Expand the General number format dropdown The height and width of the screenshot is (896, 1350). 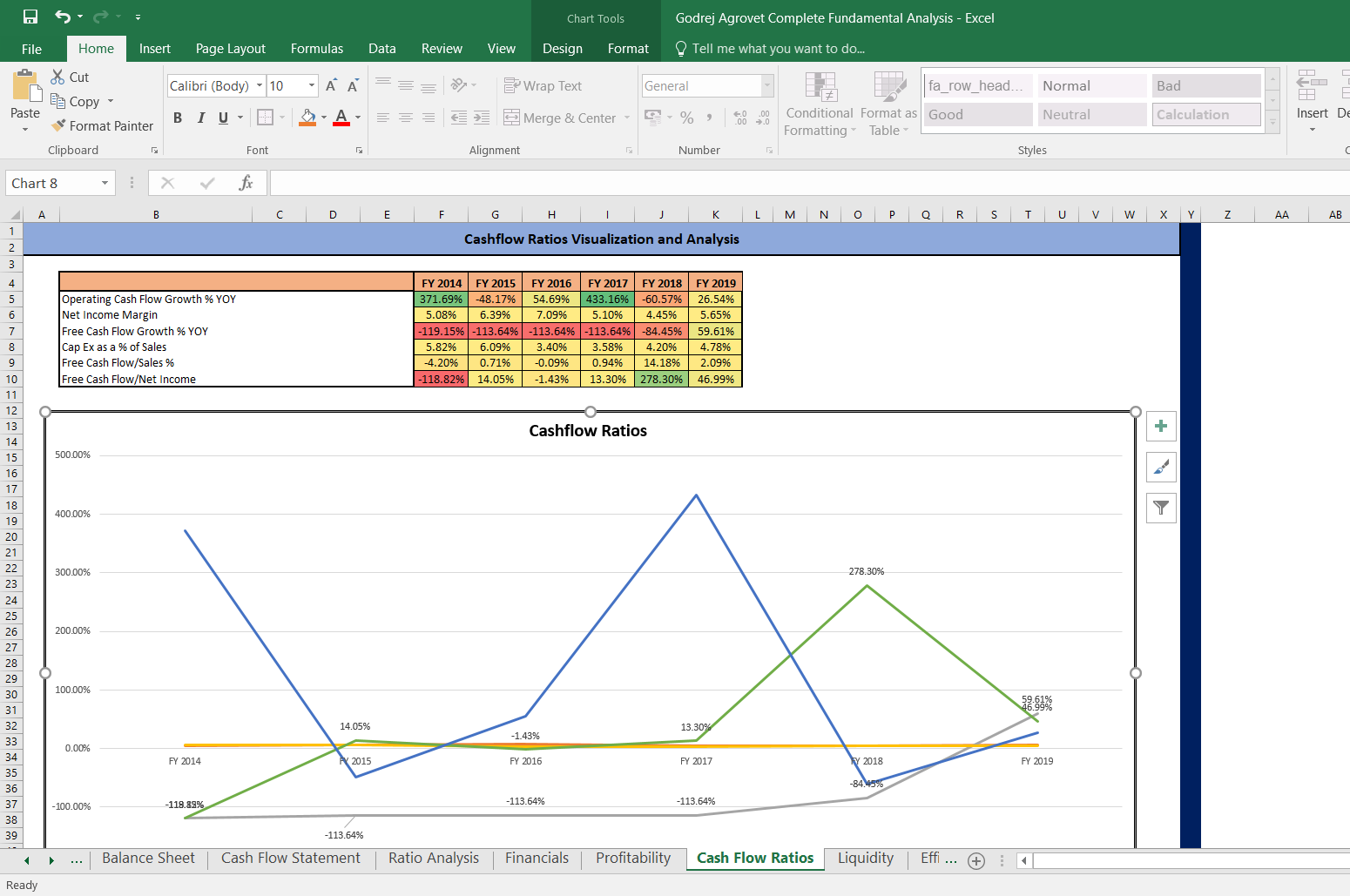click(x=767, y=85)
